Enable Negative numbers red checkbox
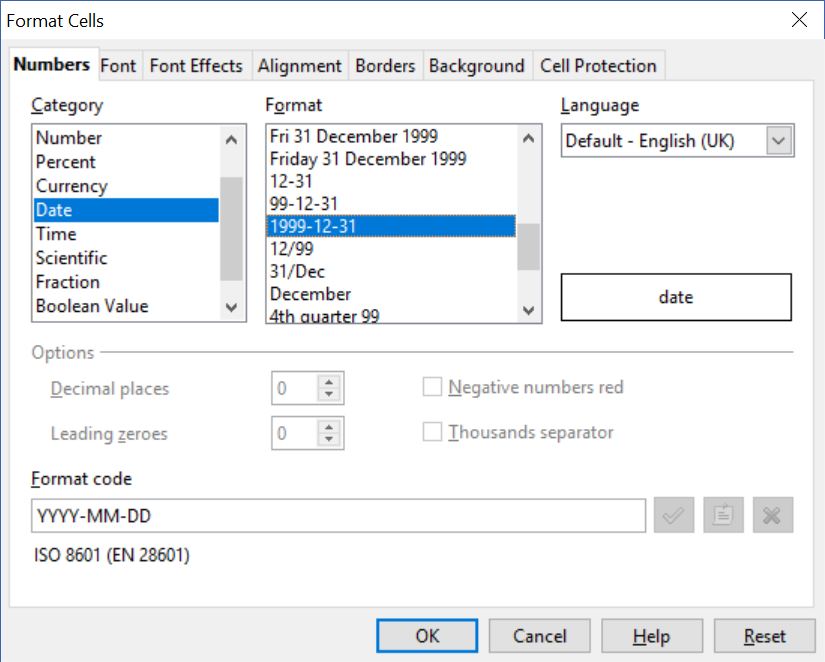 (x=433, y=388)
